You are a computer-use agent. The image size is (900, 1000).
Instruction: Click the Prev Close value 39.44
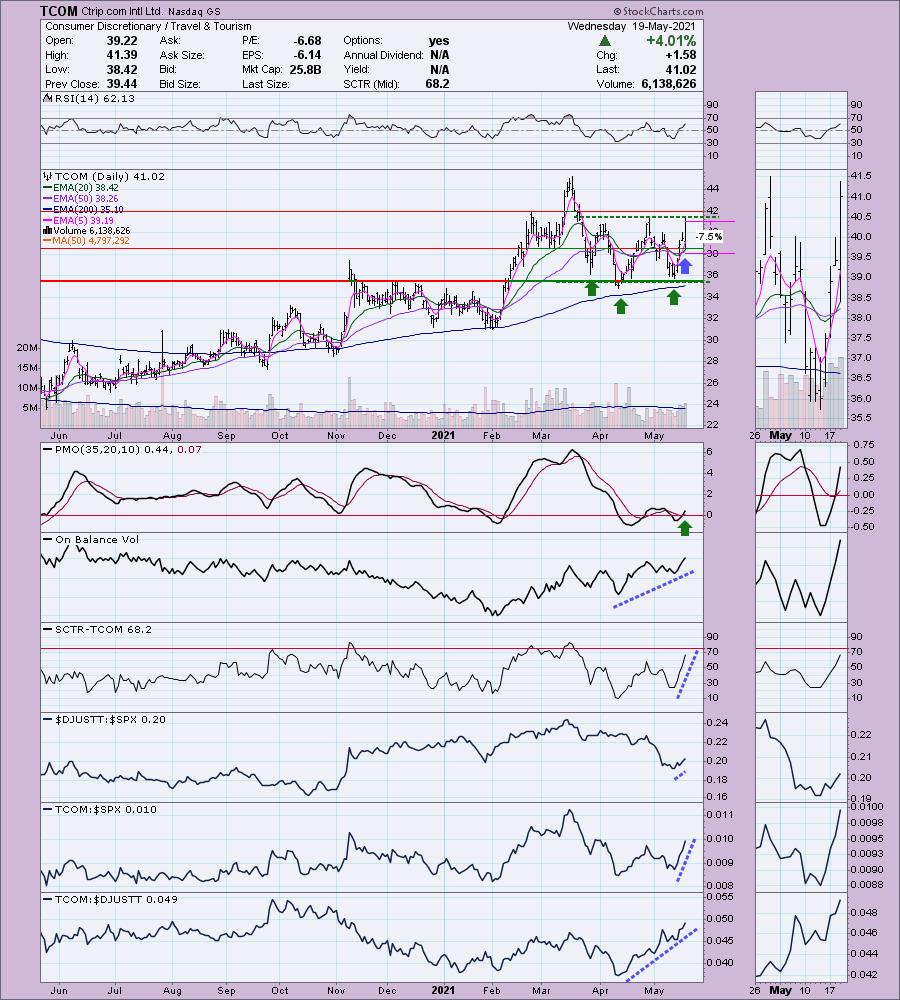[x=122, y=84]
